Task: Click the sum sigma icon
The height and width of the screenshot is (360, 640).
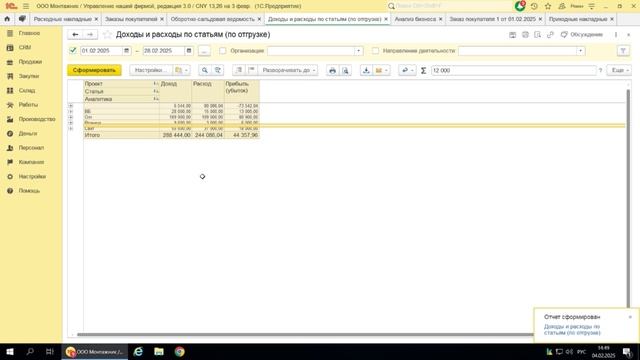Action: click(423, 70)
